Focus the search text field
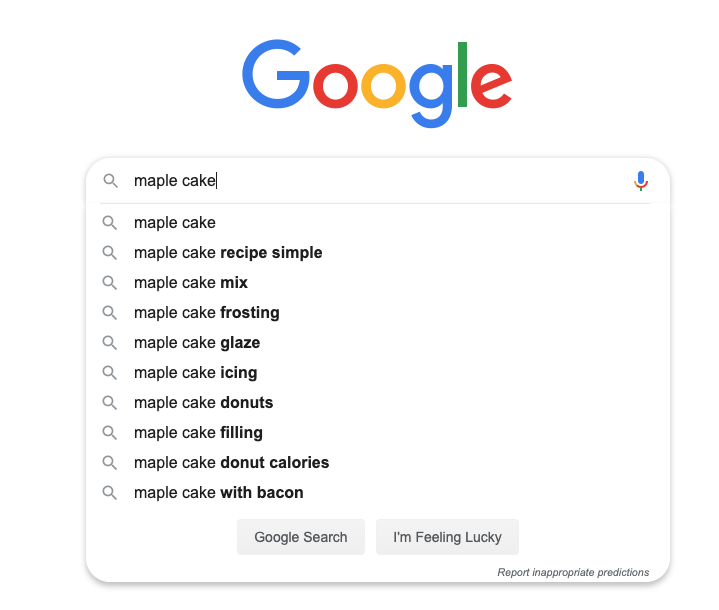Viewport: 719px width, 610px height. 380,181
